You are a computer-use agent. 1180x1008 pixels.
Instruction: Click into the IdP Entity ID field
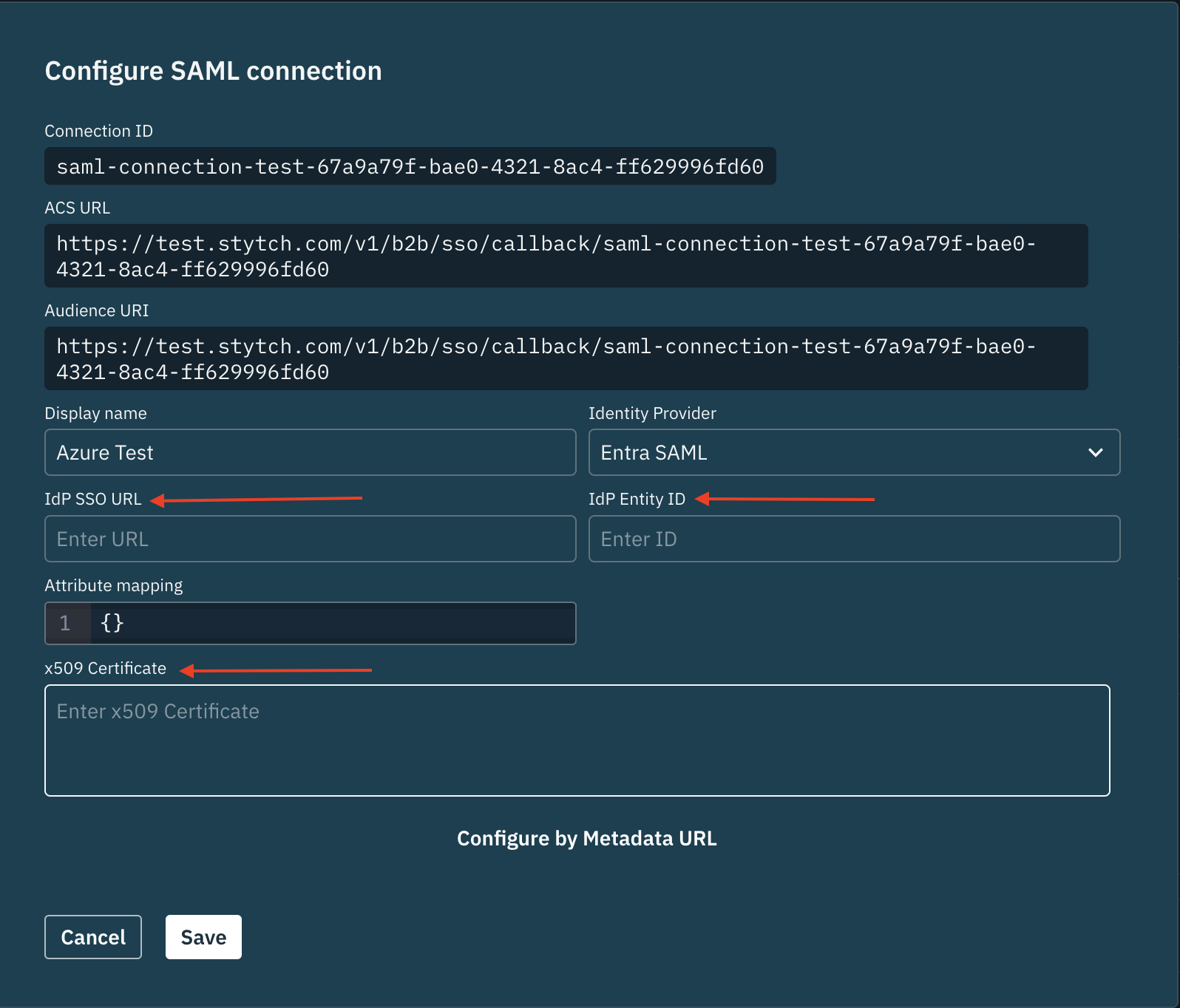click(853, 539)
